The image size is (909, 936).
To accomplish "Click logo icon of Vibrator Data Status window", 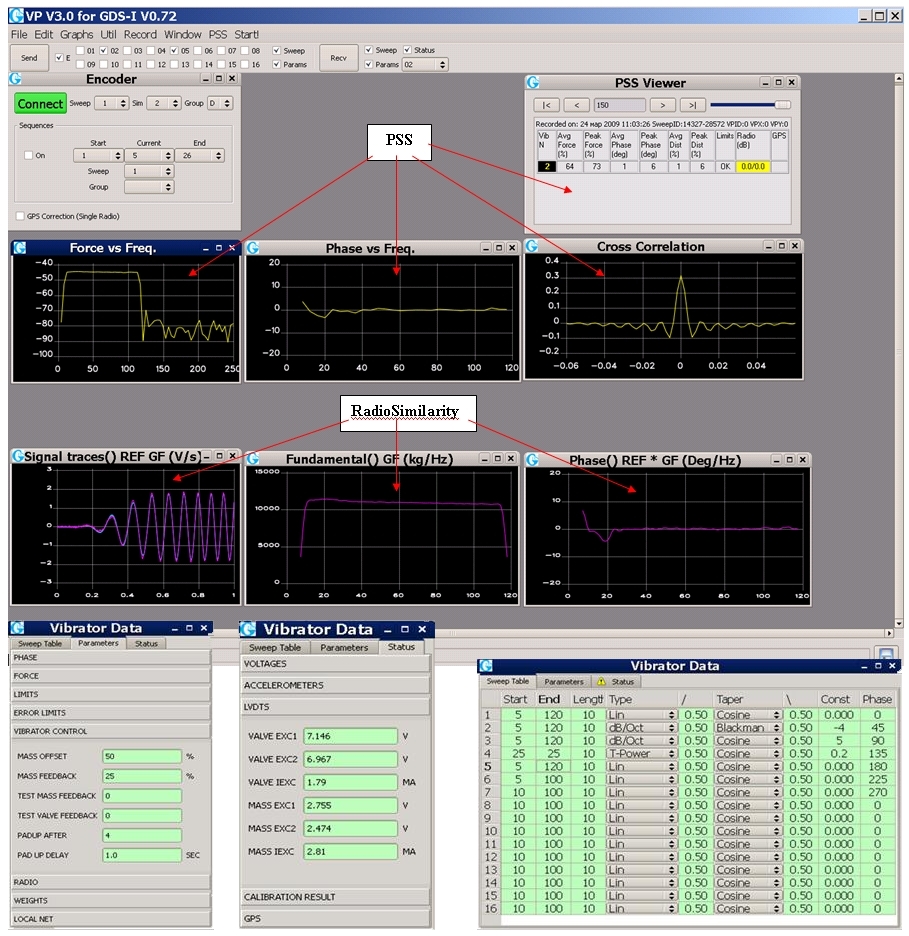I will 248,629.
